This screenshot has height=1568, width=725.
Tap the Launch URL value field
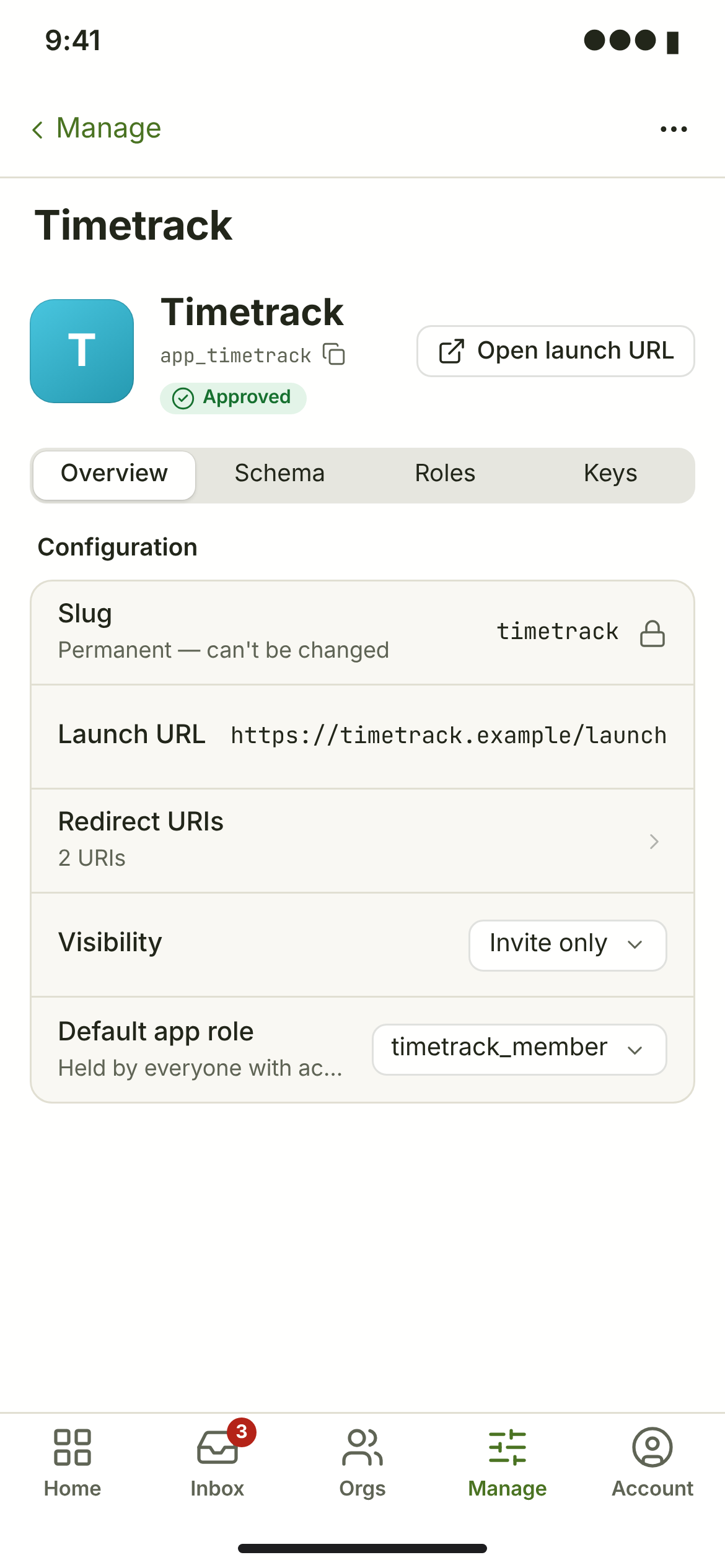449,736
